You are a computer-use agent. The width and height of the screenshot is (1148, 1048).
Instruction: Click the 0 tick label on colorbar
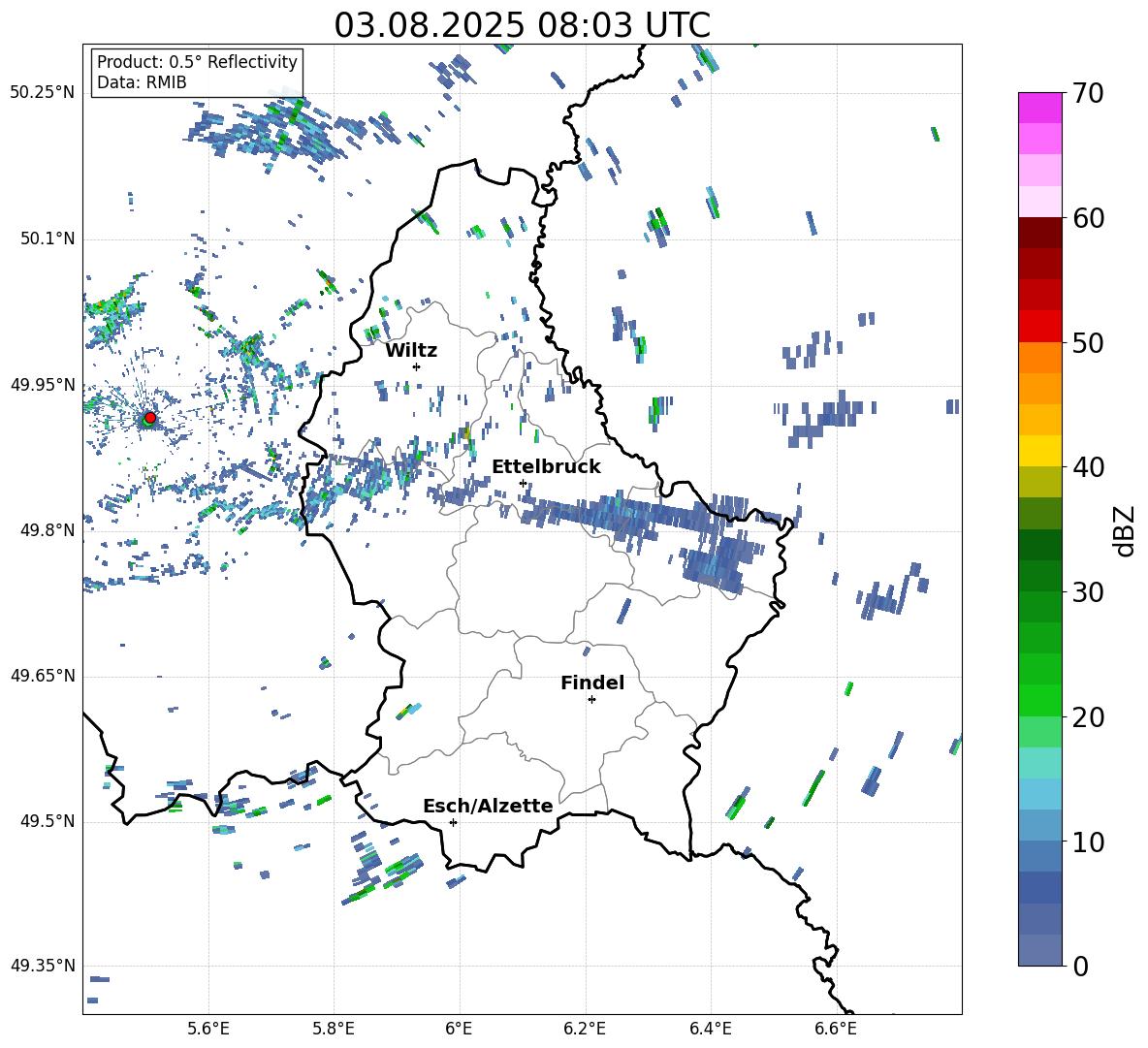coord(1080,967)
